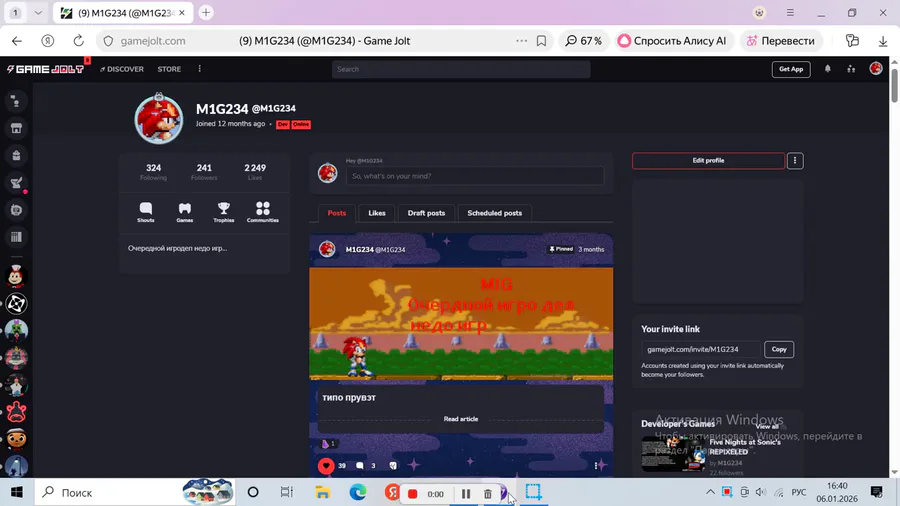Open the Store menu item
This screenshot has width=900, height=506.
[x=169, y=69]
